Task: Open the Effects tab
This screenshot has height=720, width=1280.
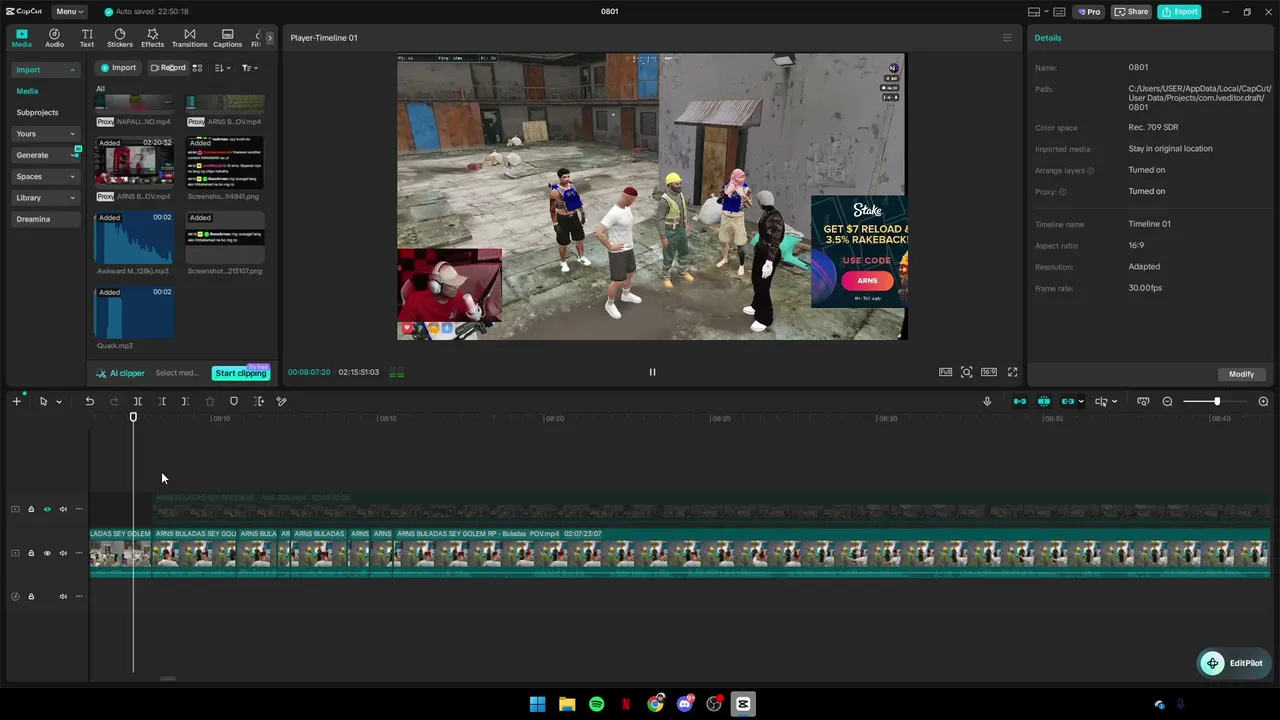Action: coord(153,38)
